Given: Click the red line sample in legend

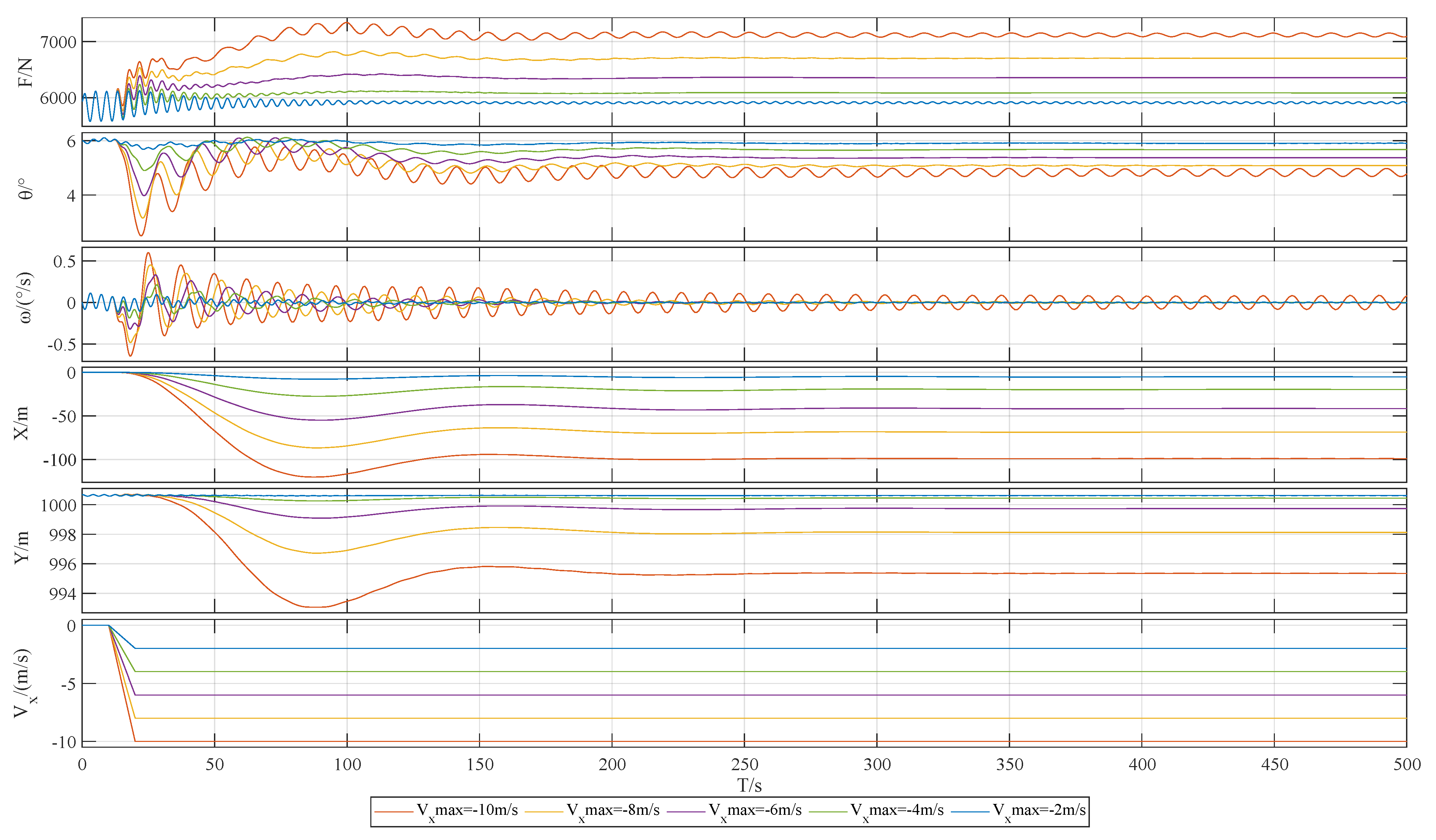Looking at the screenshot, I should pos(394,811).
